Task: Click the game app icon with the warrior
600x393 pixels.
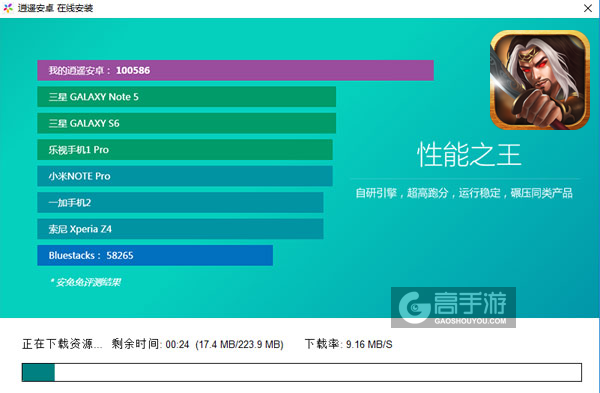Action: 540,80
